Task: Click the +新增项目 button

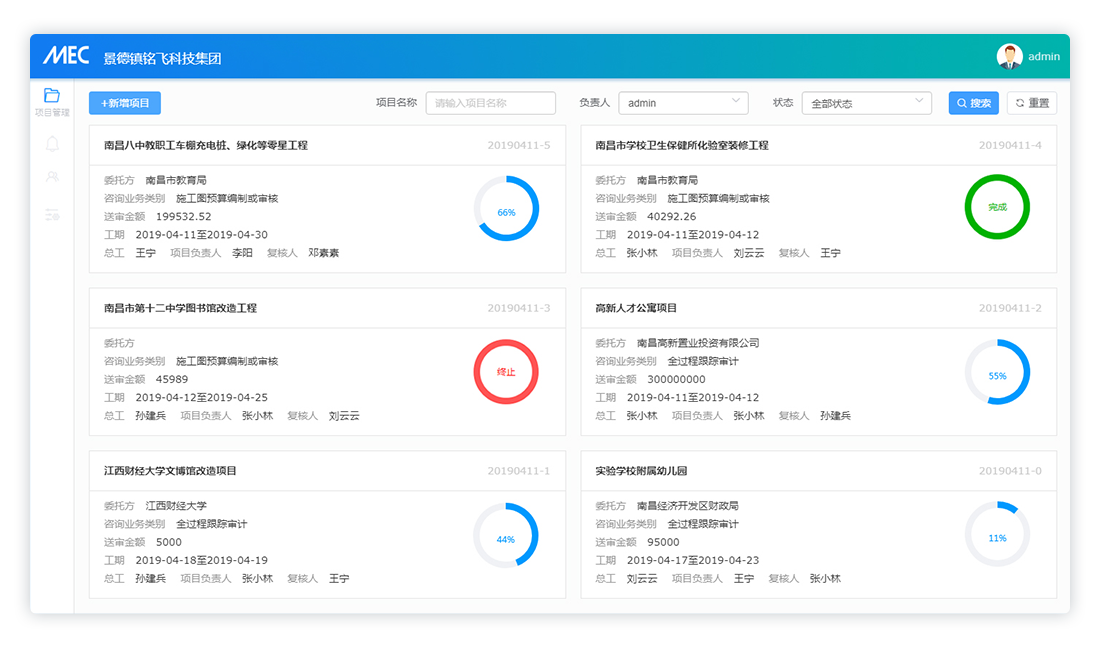Action: click(125, 103)
